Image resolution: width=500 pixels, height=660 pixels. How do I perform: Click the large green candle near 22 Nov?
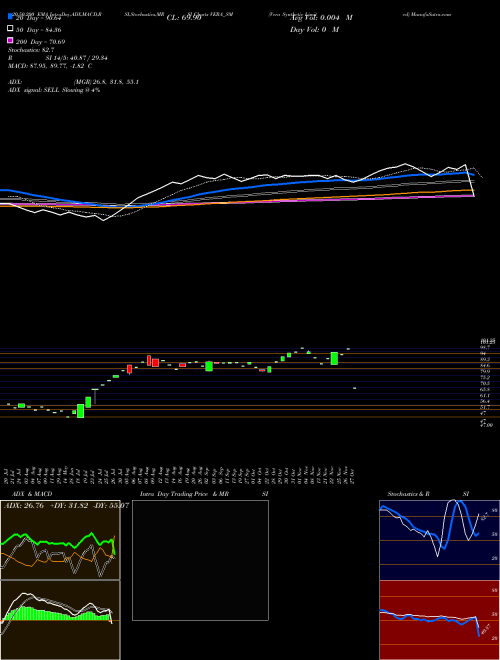pyautogui.click(x=334, y=358)
